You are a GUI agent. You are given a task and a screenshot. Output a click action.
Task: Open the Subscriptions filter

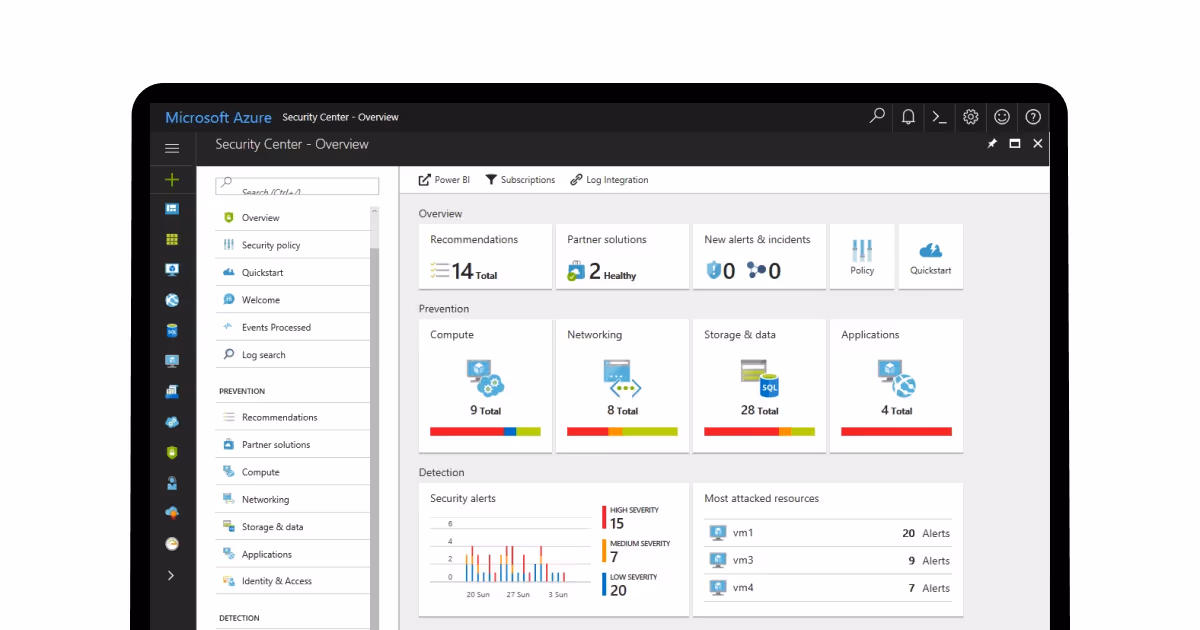click(520, 180)
